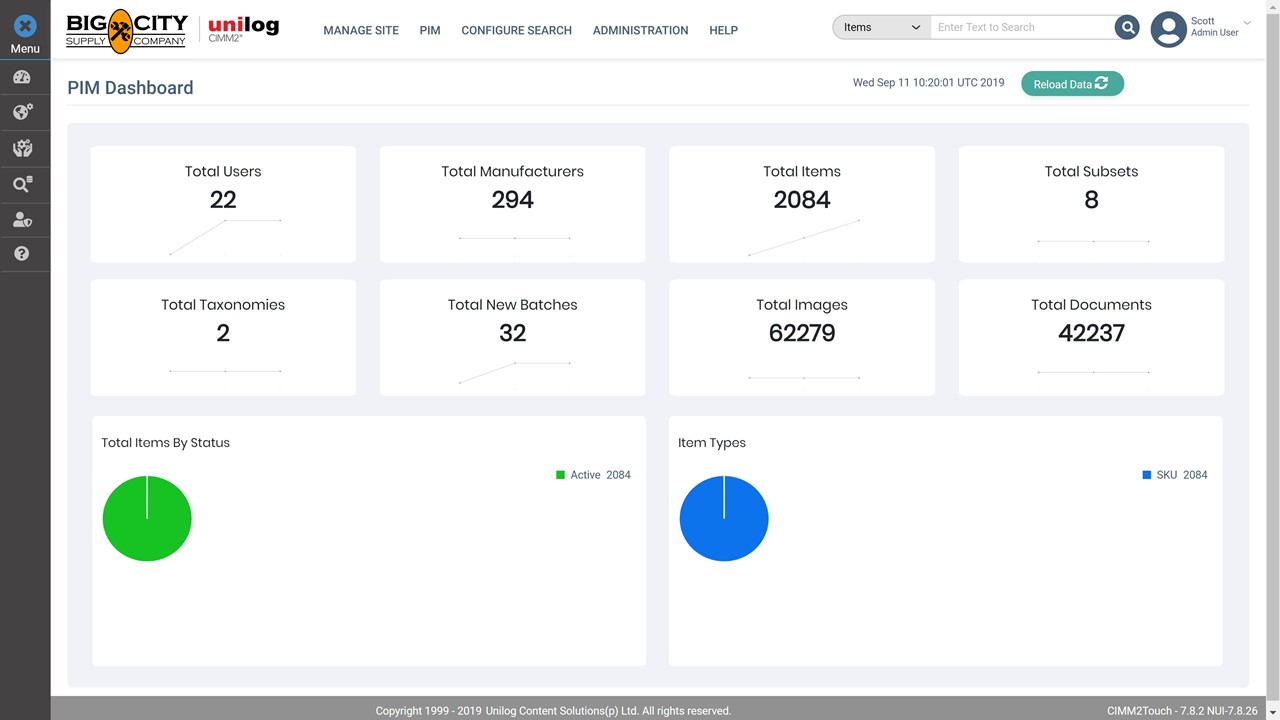Focus the Enter Text to Search field
This screenshot has width=1280, height=720.
pyautogui.click(x=1021, y=28)
